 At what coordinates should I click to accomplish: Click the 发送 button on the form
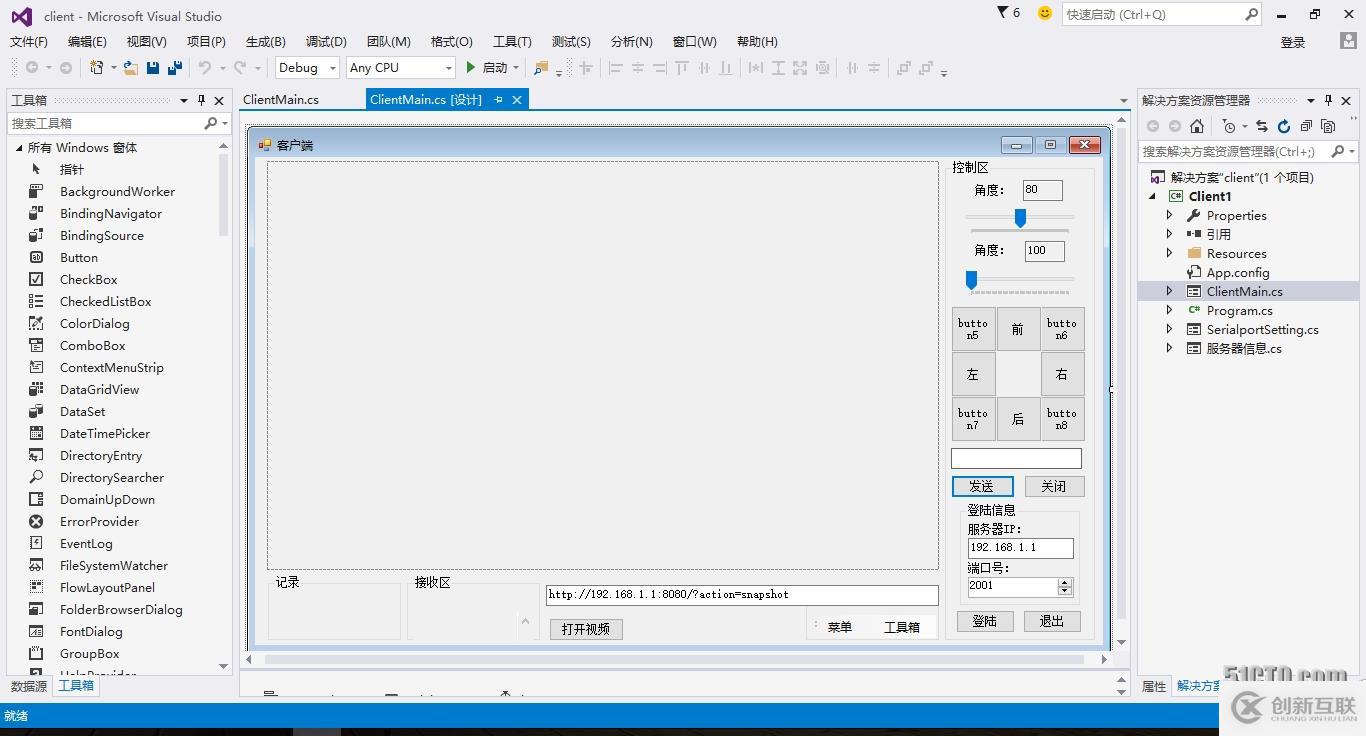(x=982, y=486)
